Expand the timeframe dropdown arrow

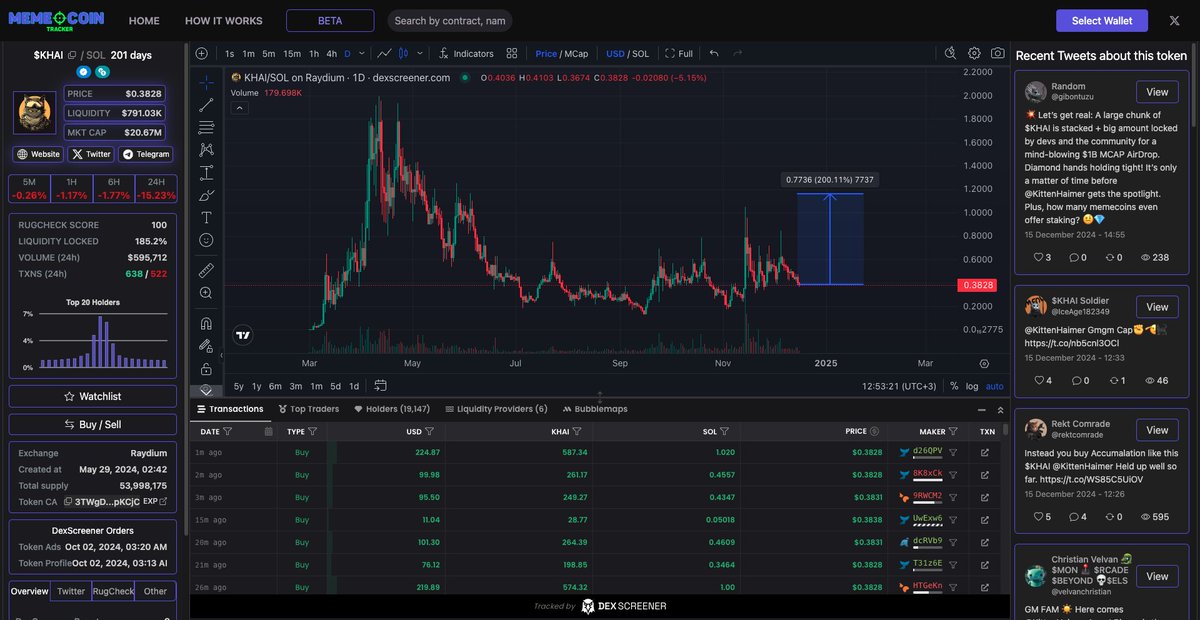[x=361, y=54]
